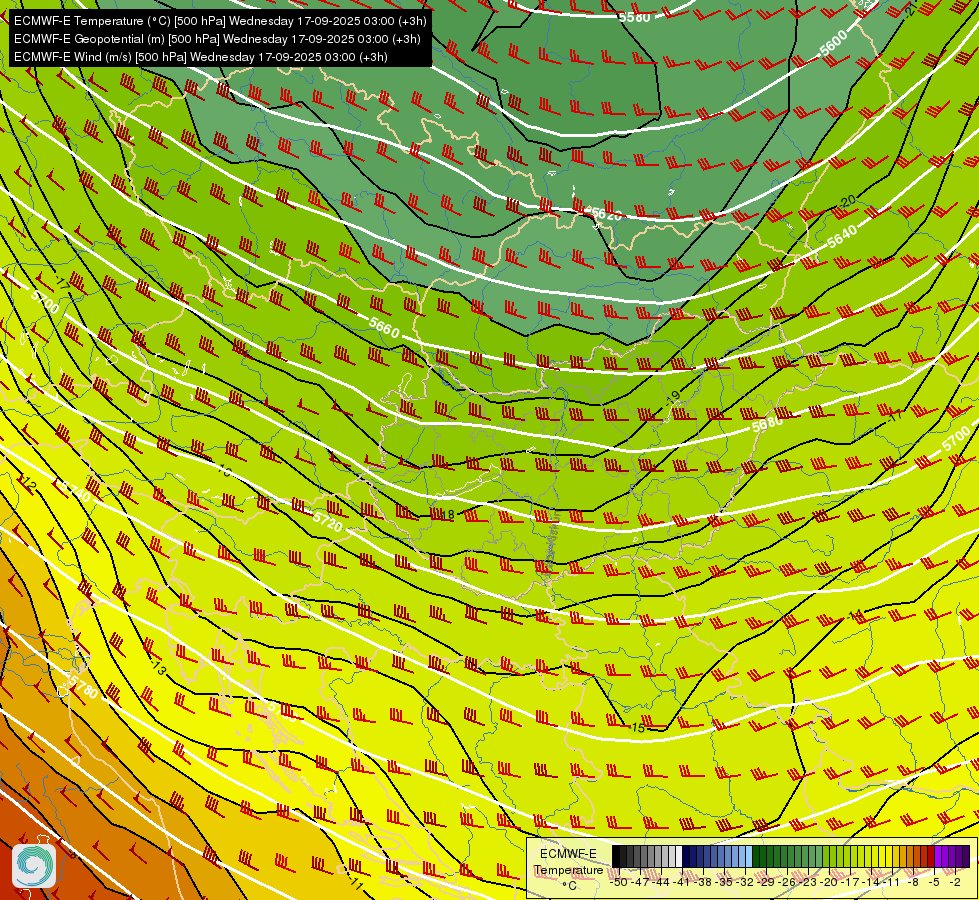
Task: Select the ECMWF-E Geopotential header line
Action: pyautogui.click(x=217, y=39)
